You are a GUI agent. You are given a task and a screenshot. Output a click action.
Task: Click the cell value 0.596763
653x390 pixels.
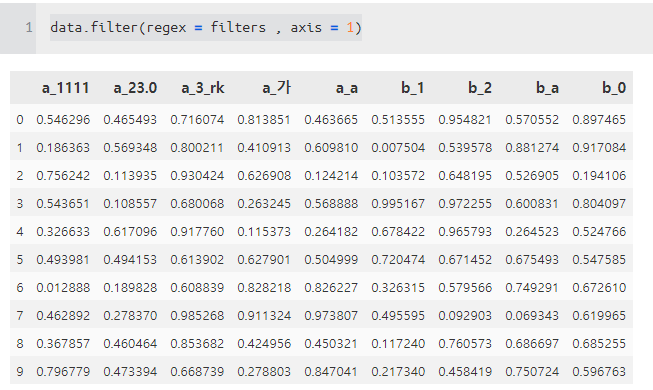599,371
